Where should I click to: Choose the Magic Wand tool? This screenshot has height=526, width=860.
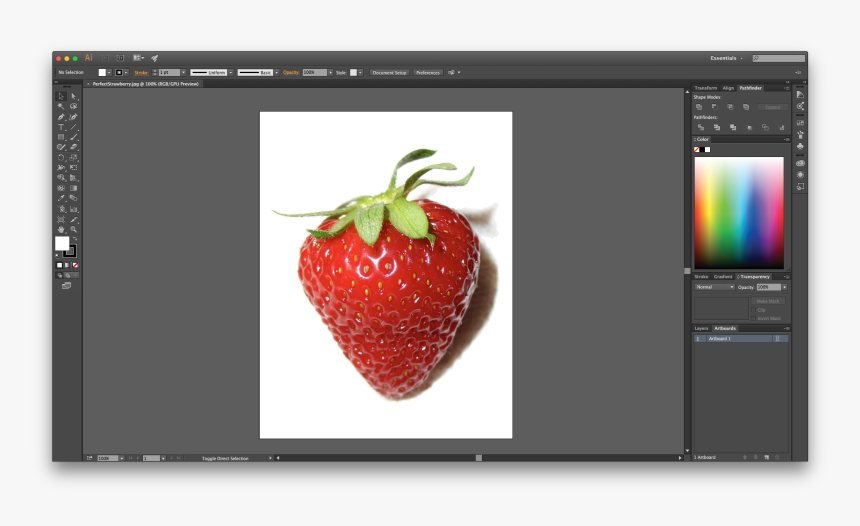pyautogui.click(x=61, y=106)
